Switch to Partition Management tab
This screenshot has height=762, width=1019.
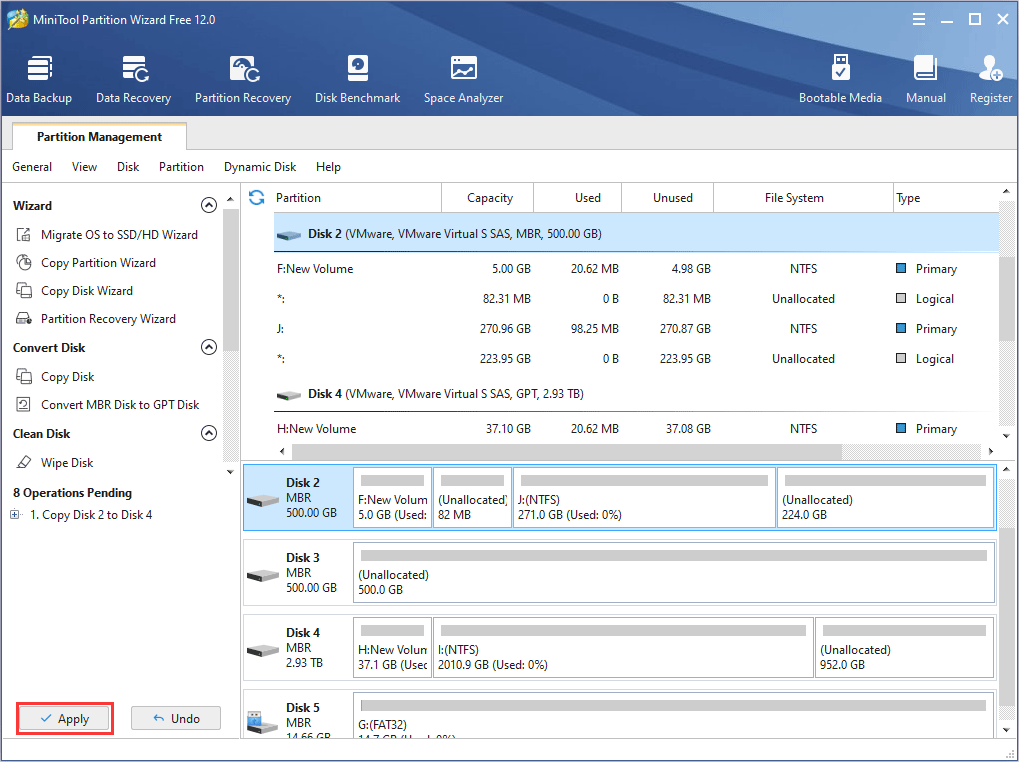click(x=99, y=136)
